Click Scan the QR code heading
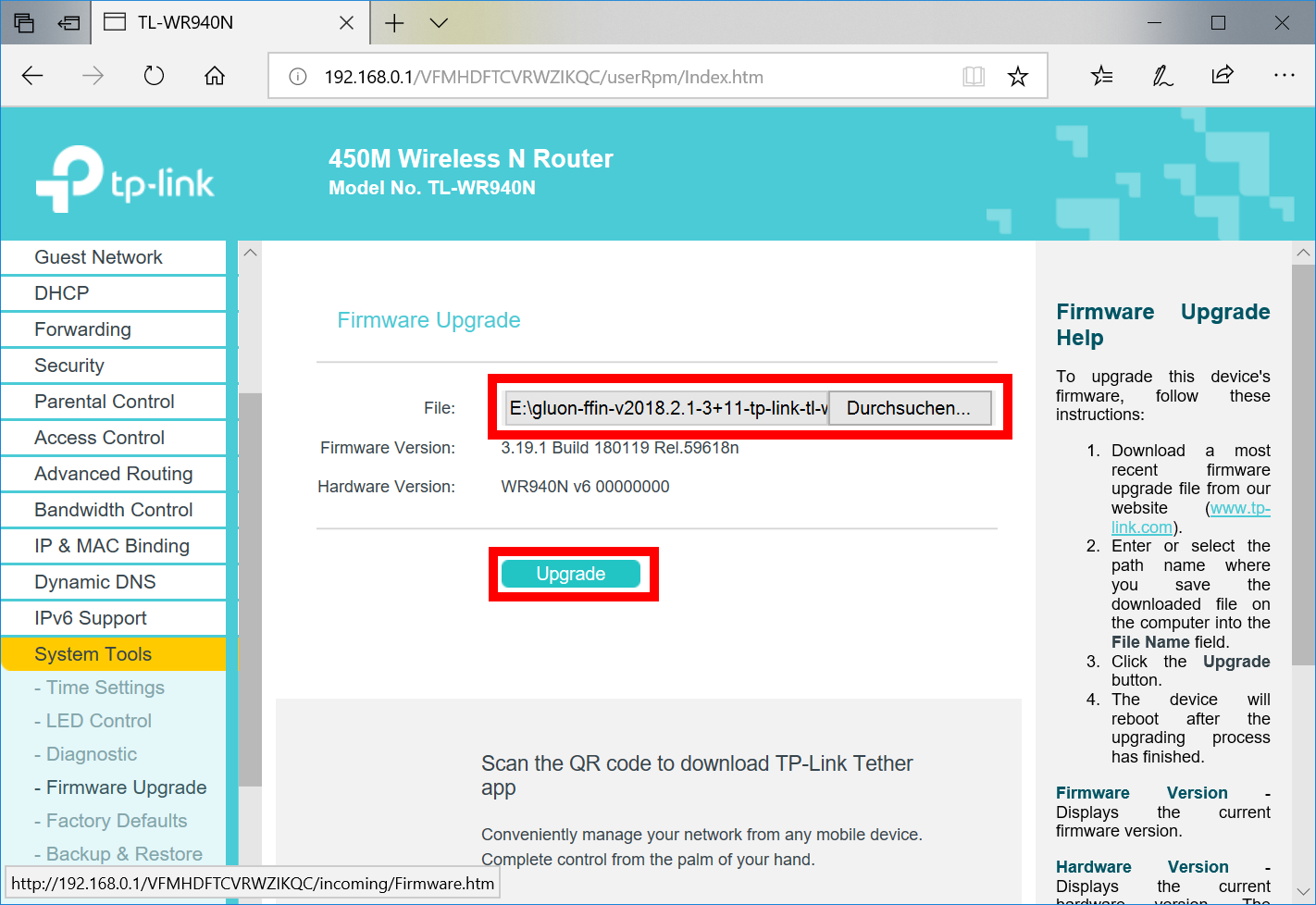This screenshot has width=1316, height=905. pyautogui.click(x=697, y=775)
